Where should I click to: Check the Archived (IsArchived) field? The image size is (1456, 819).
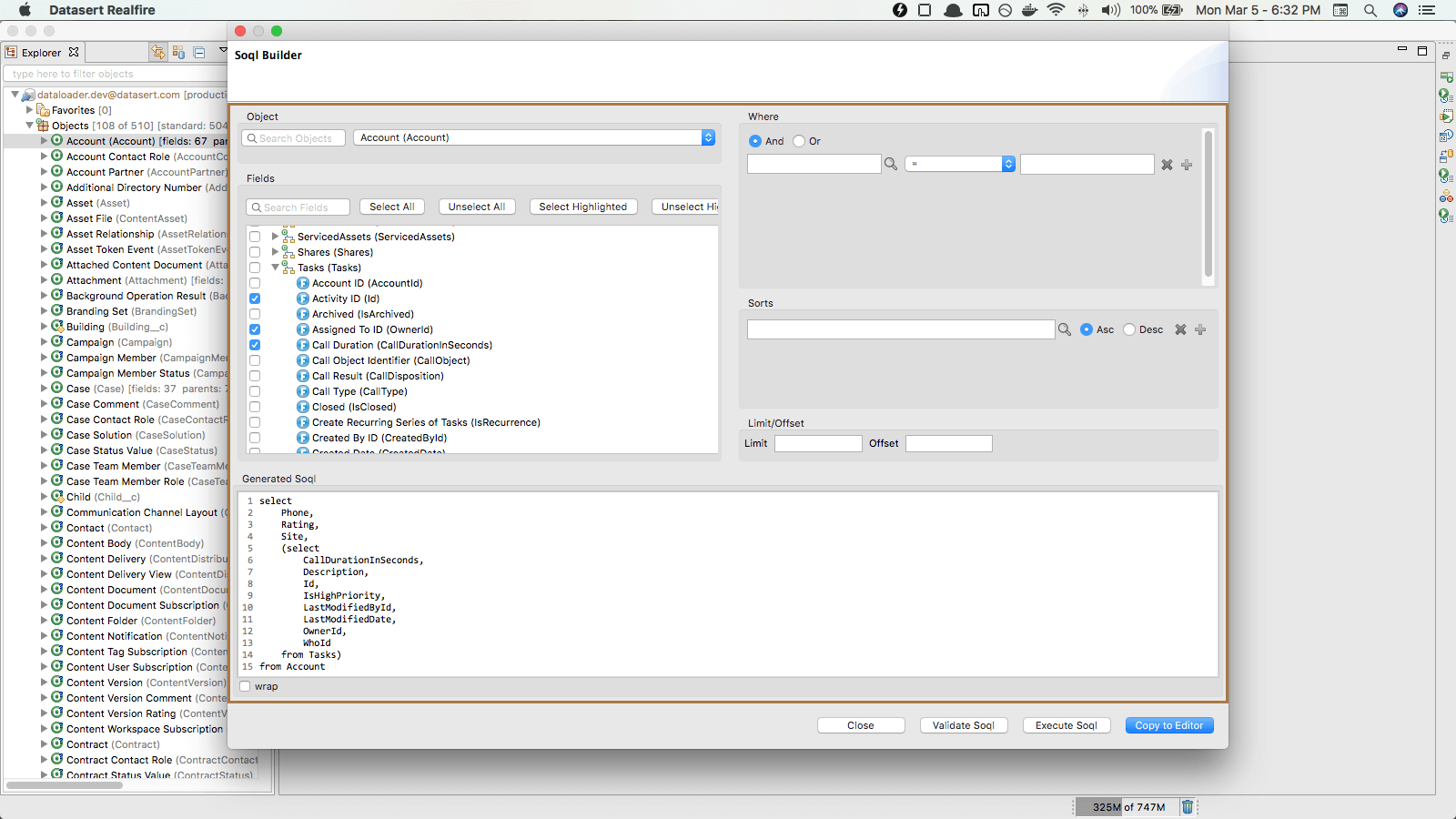click(x=255, y=314)
